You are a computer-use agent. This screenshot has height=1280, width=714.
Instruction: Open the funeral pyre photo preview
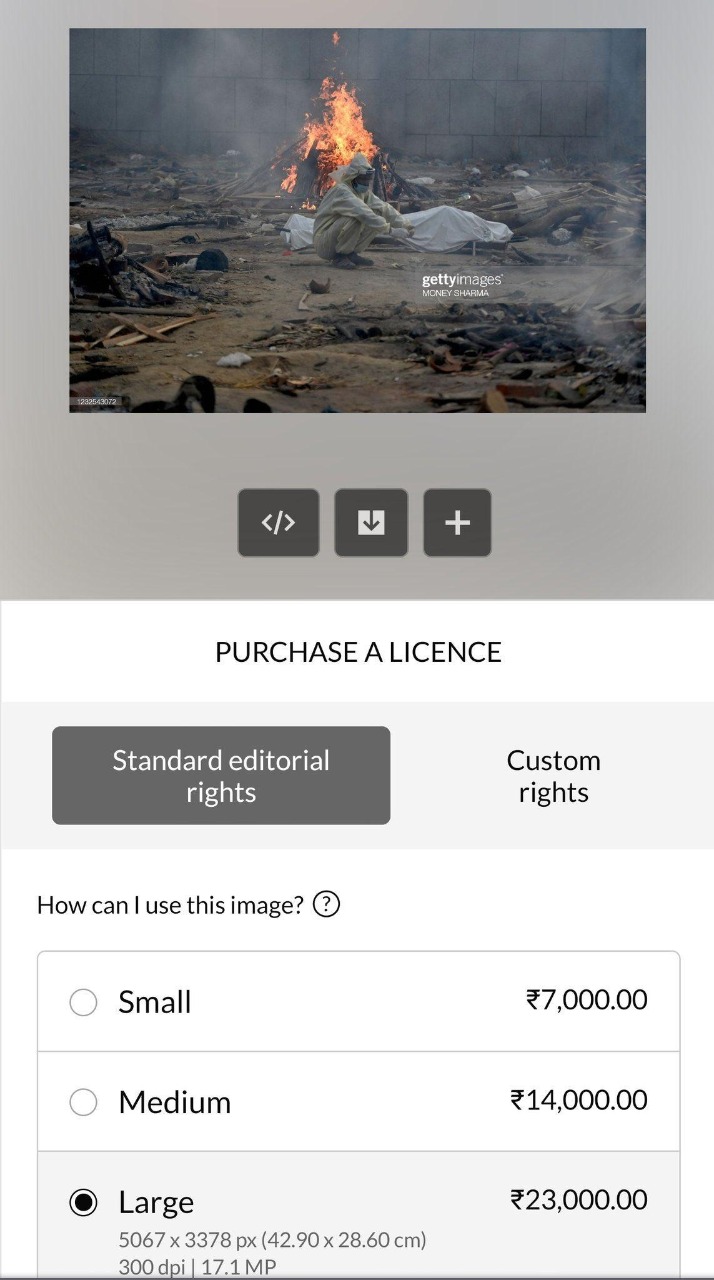coord(357,220)
